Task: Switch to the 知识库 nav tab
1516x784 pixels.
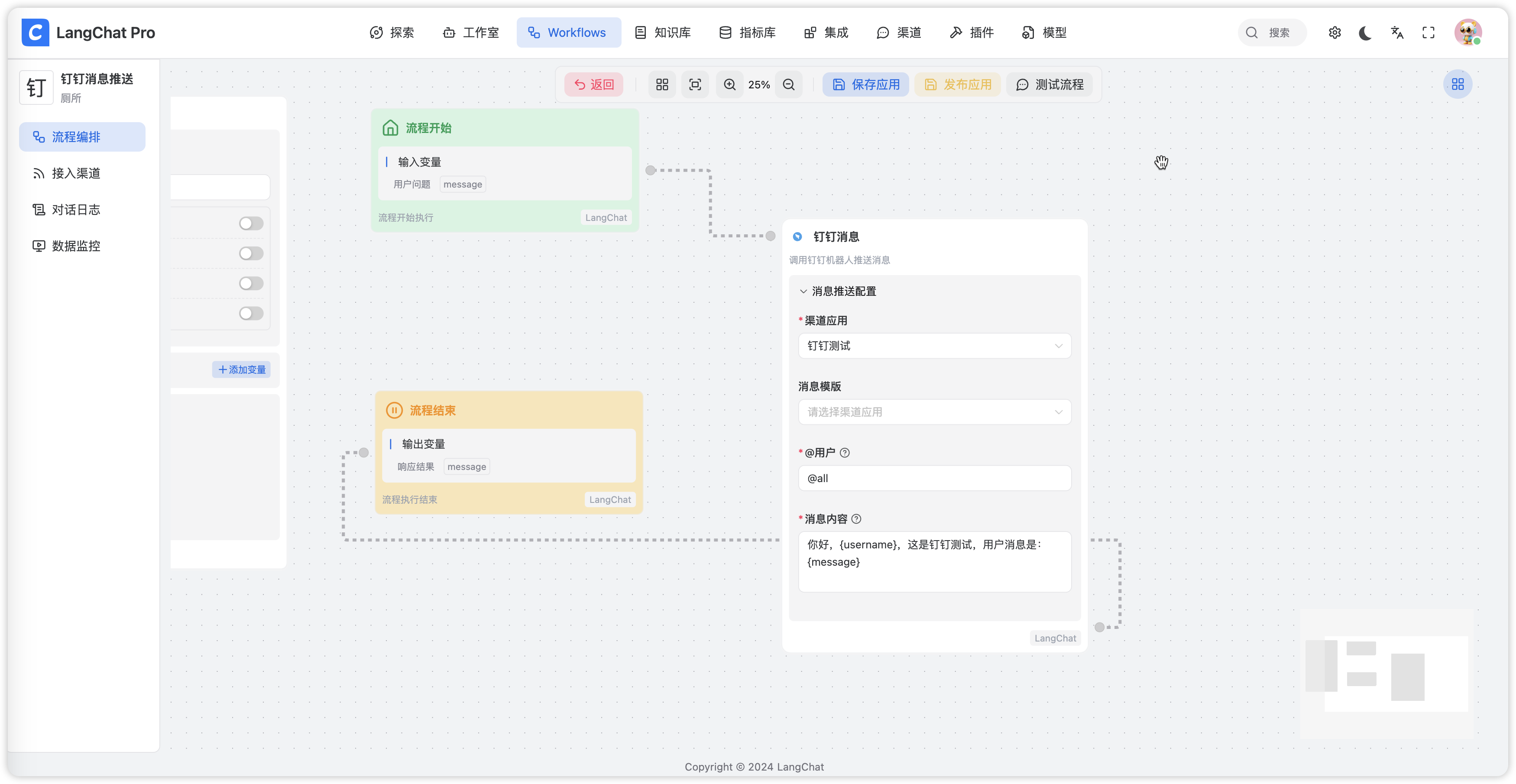Action: click(663, 33)
